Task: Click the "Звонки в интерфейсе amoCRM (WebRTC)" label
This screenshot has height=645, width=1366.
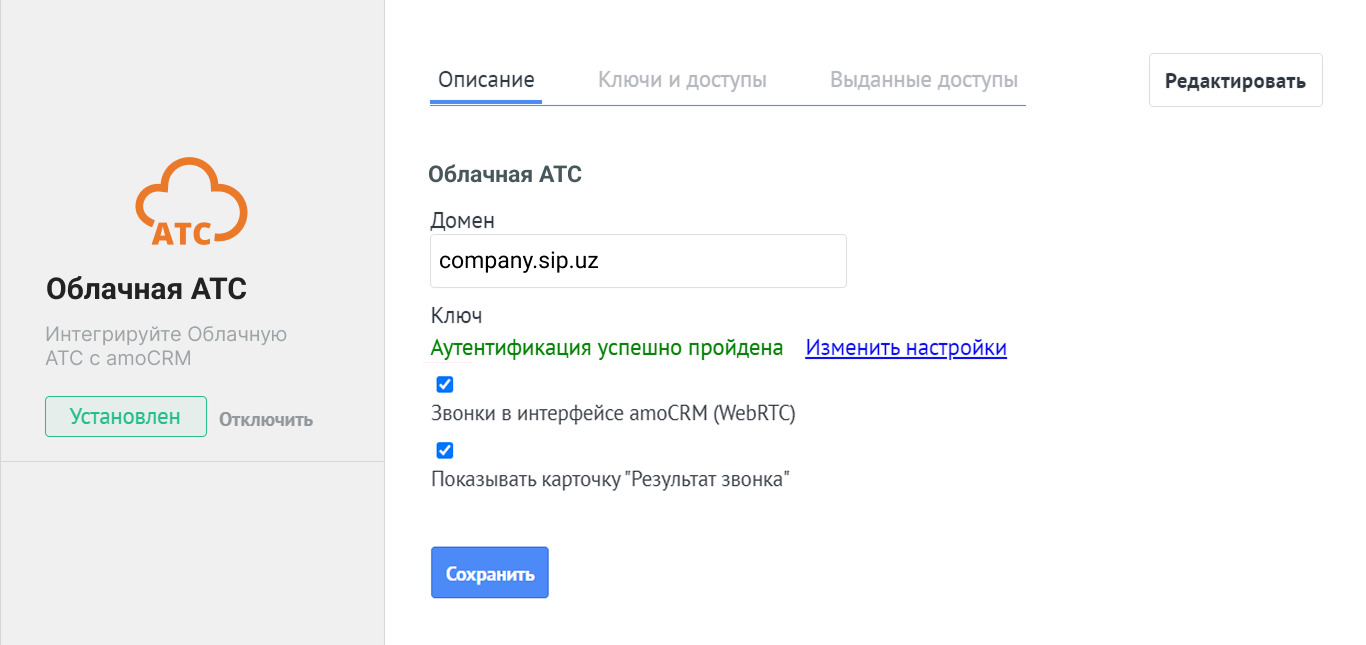Action: click(x=613, y=413)
